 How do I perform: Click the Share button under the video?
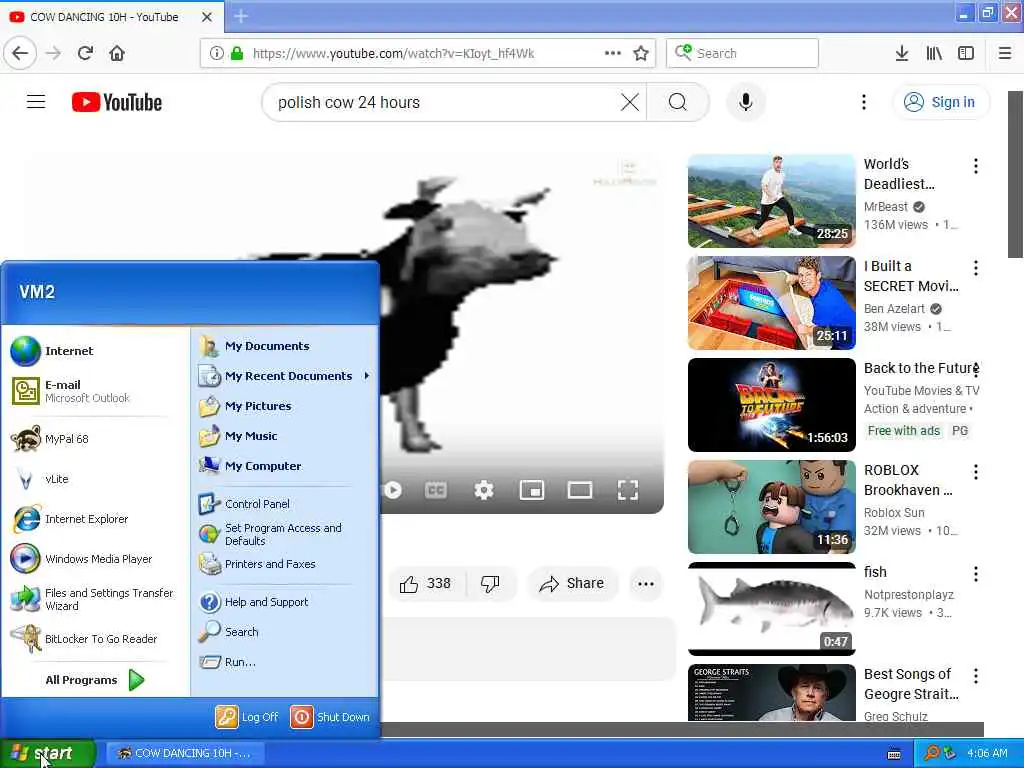click(x=571, y=583)
